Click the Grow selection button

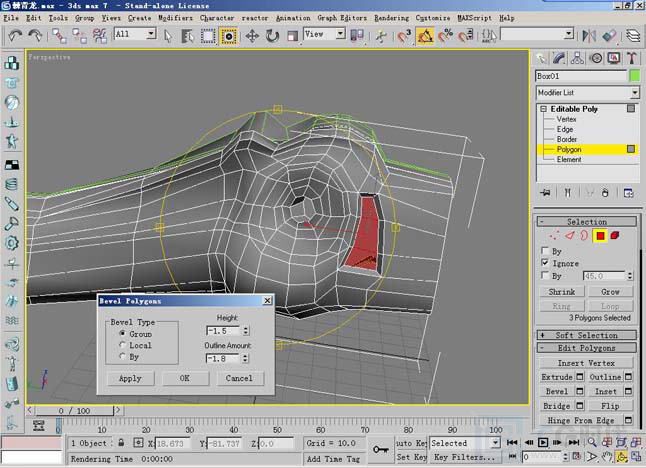(610, 292)
